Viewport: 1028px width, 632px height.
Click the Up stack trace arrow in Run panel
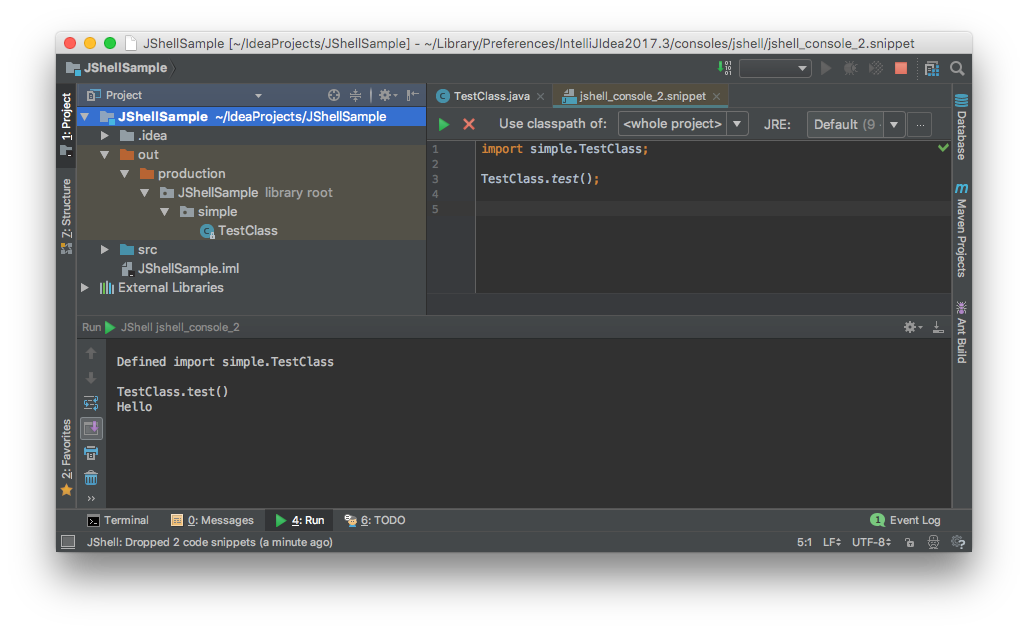point(91,353)
